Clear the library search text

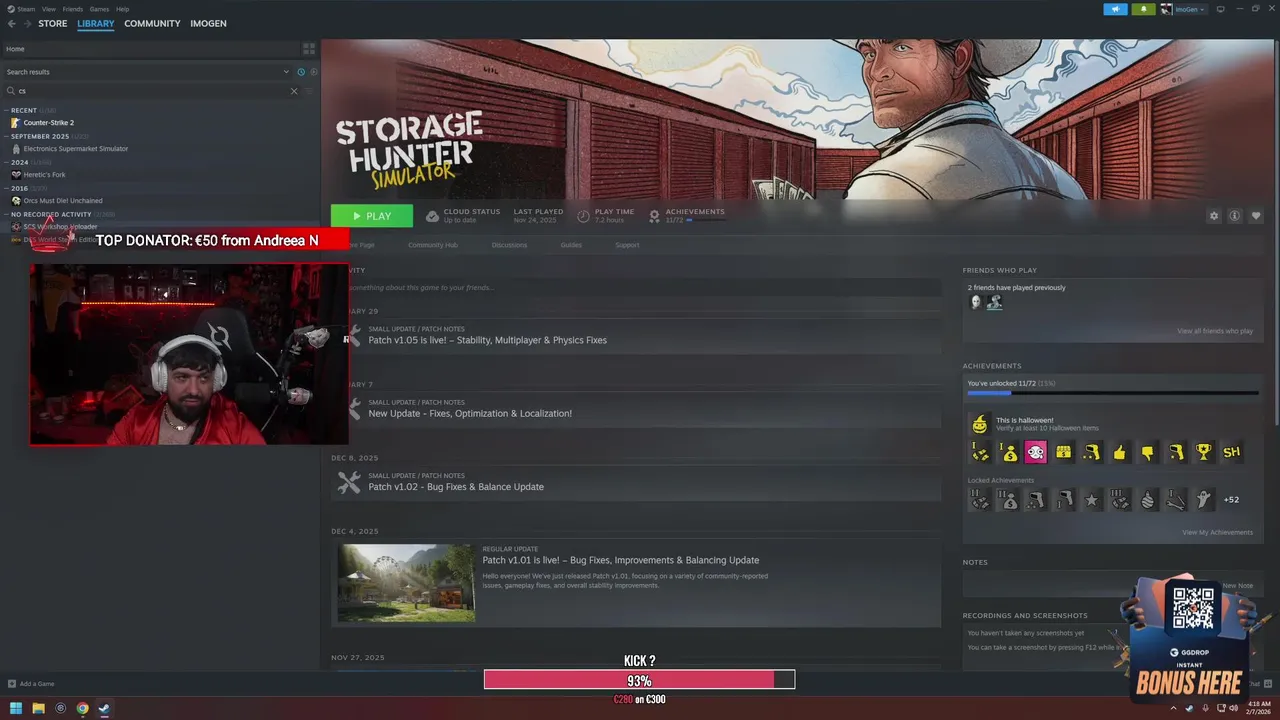coord(294,91)
